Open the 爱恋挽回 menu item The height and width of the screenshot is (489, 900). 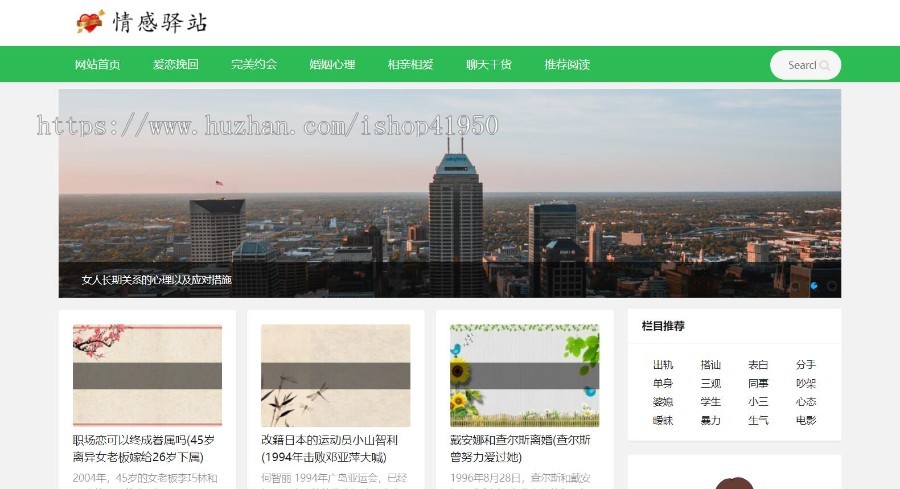pos(176,64)
